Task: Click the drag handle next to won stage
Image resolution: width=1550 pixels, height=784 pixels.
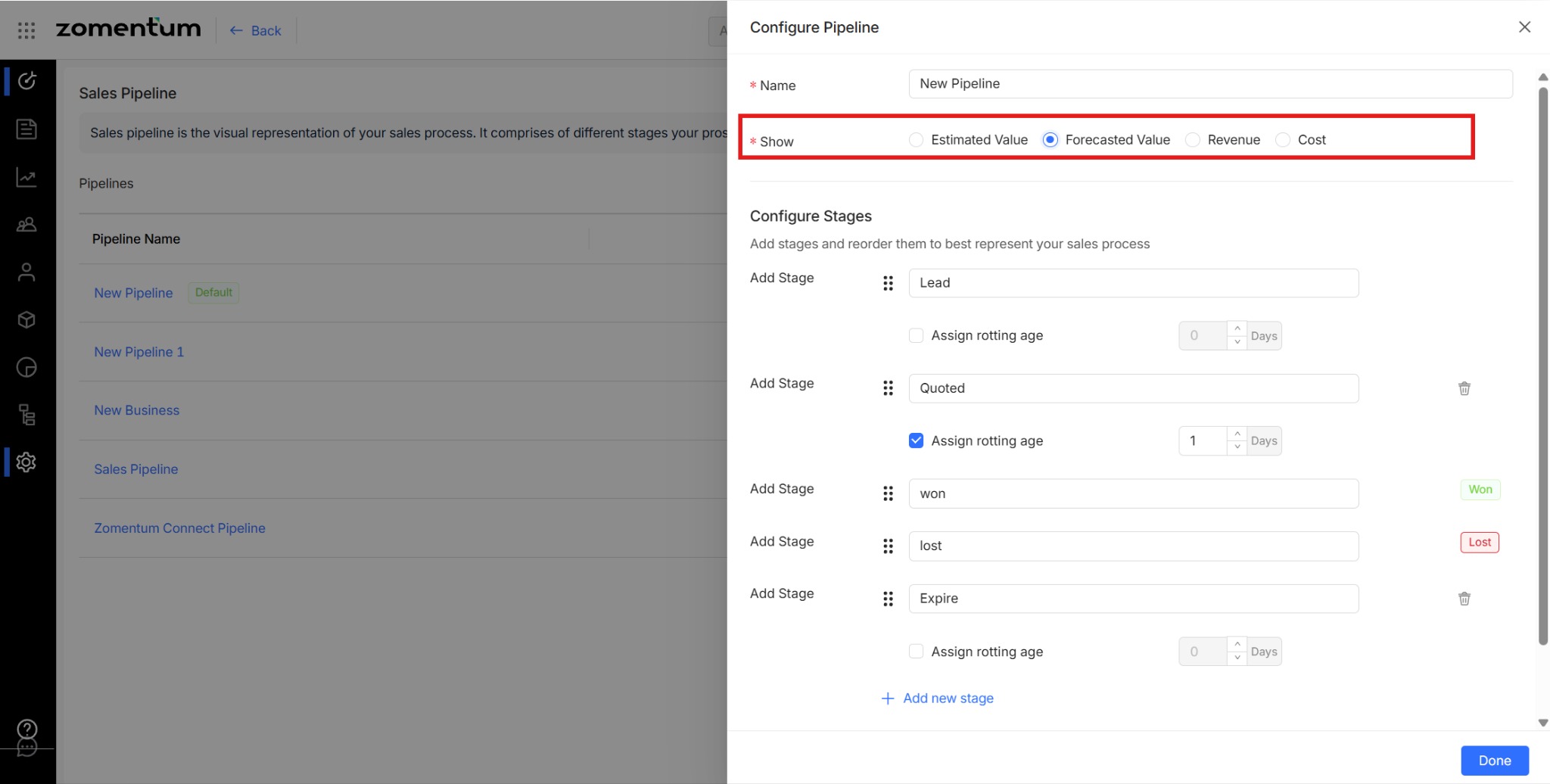Action: (x=888, y=493)
